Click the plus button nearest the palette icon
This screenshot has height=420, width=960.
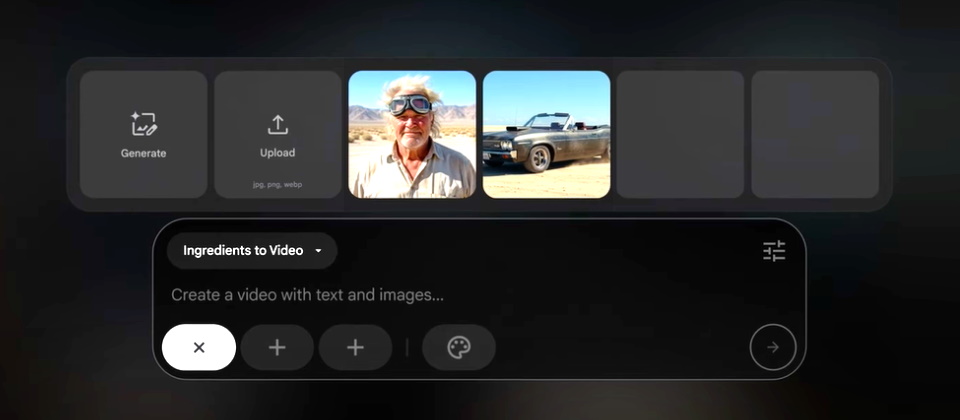tap(355, 347)
